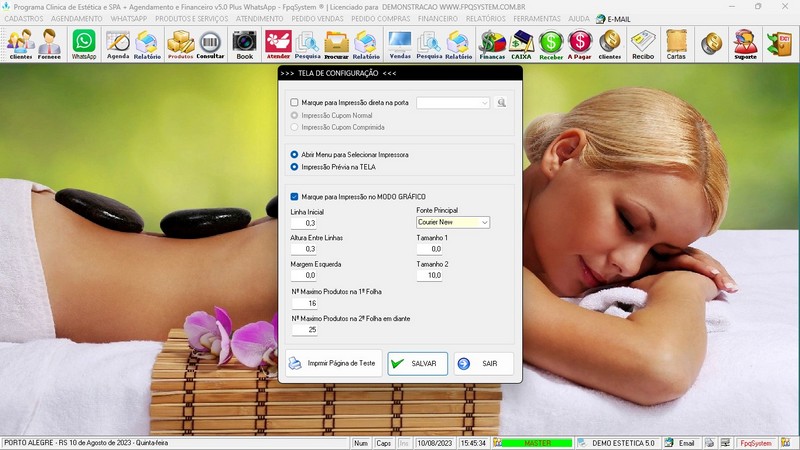Open the FINANCEIRO menu

coord(438,19)
